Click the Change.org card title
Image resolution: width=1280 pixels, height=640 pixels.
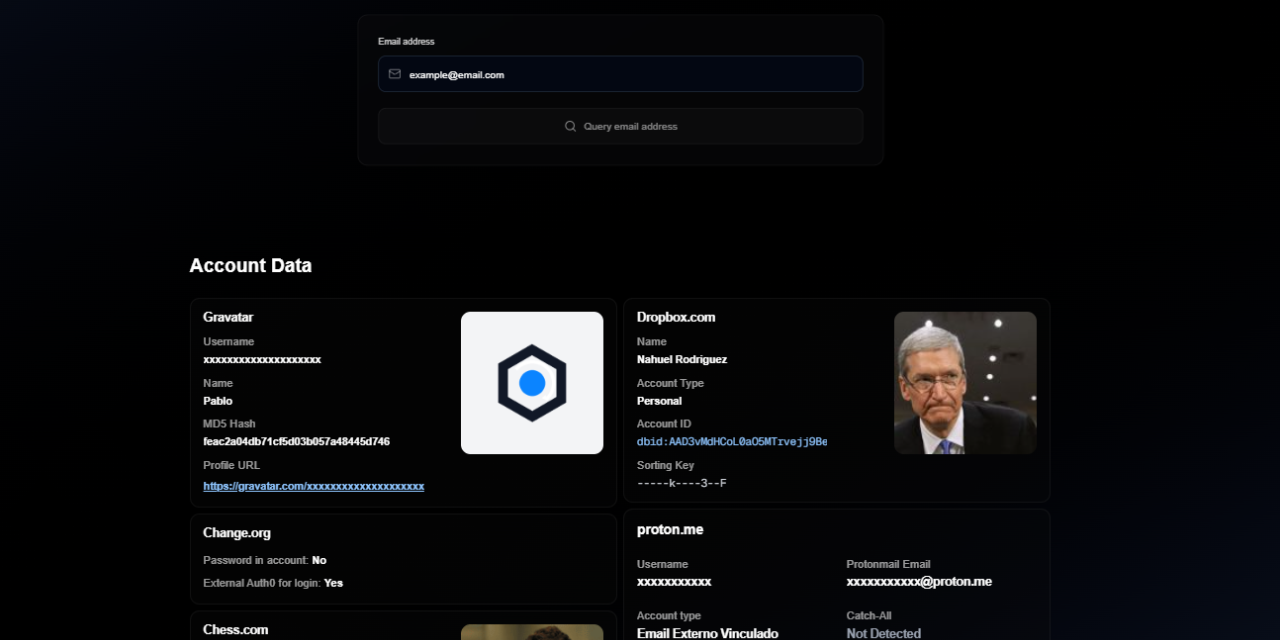(x=237, y=533)
